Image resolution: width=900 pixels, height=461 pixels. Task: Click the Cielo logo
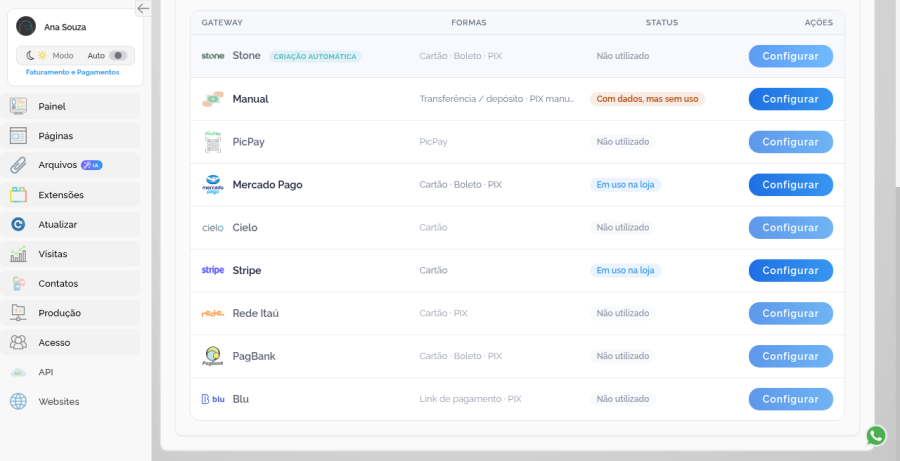click(213, 228)
